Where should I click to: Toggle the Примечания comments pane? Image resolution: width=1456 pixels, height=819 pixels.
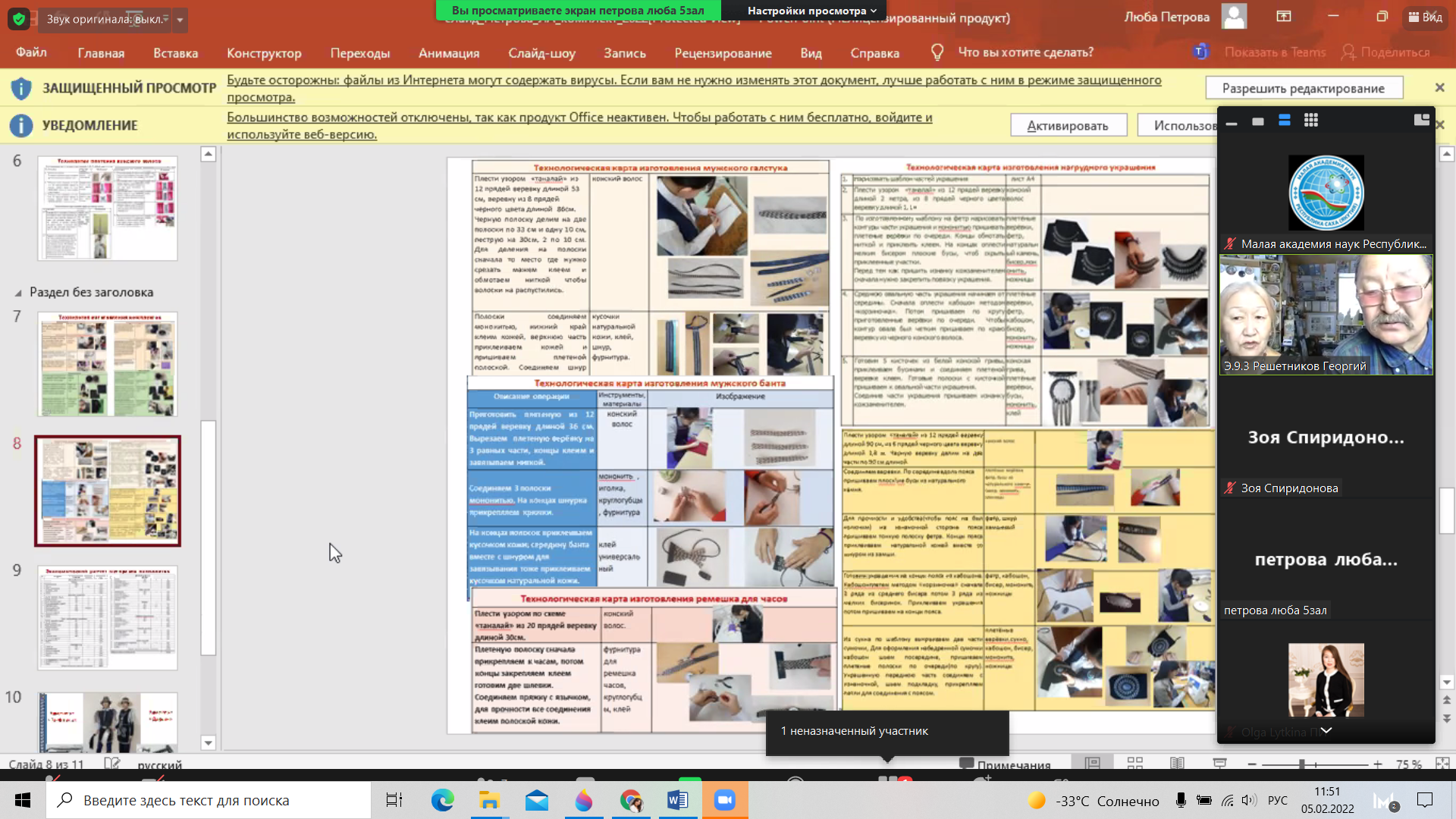coord(1005,764)
